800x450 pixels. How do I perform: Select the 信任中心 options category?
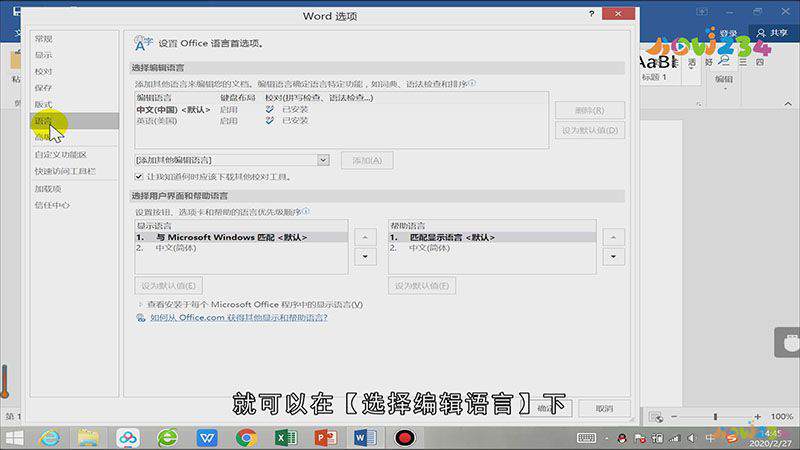(74, 205)
